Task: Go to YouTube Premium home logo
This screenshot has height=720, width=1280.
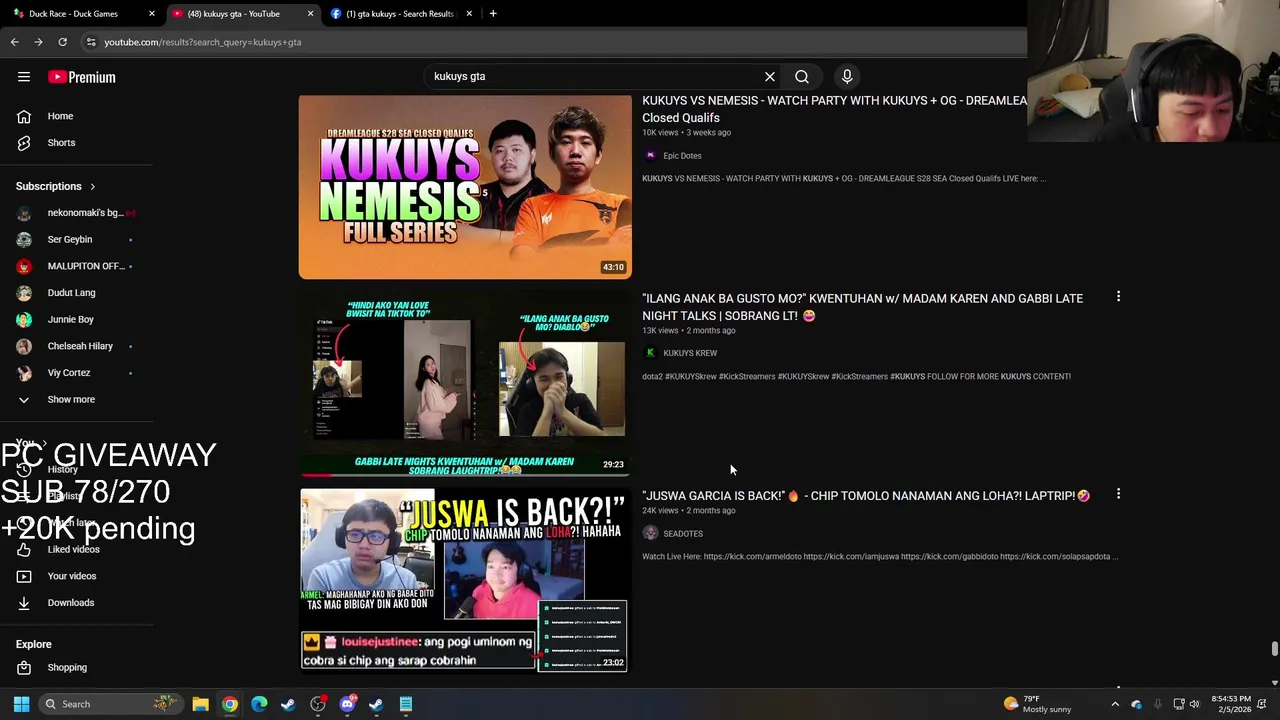Action: click(82, 77)
